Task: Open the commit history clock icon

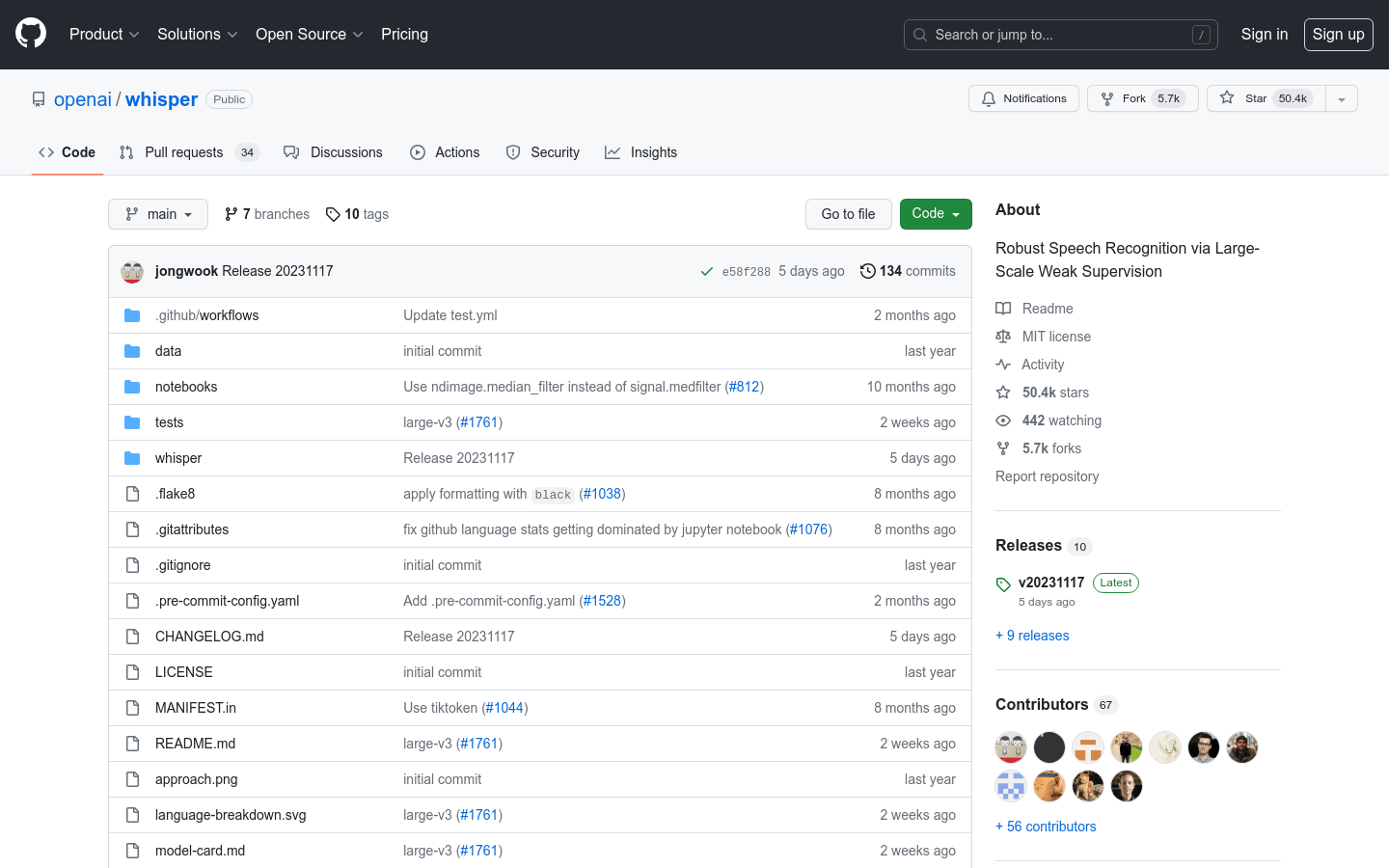Action: tap(867, 271)
